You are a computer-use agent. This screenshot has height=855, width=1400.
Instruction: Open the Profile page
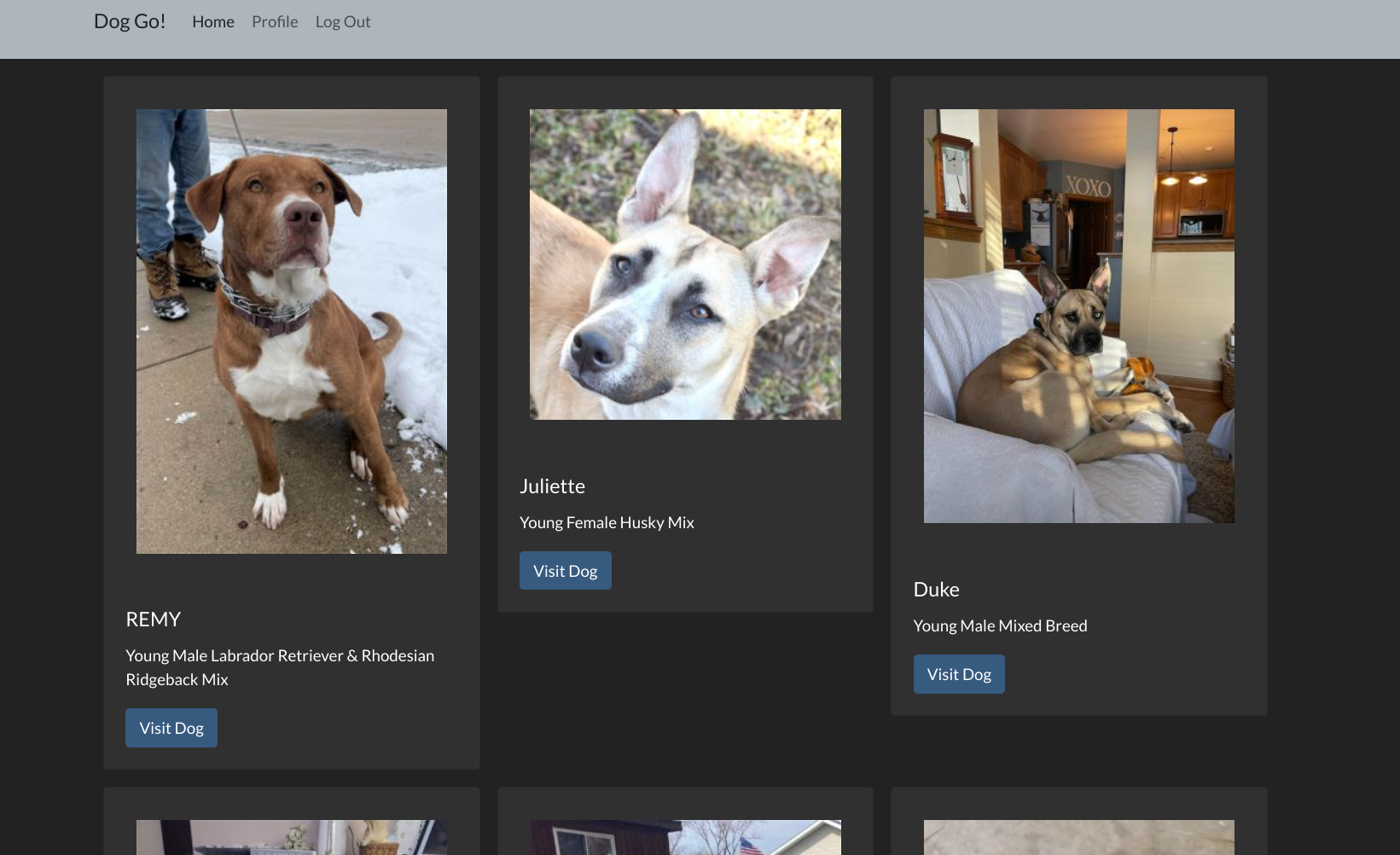point(274,21)
